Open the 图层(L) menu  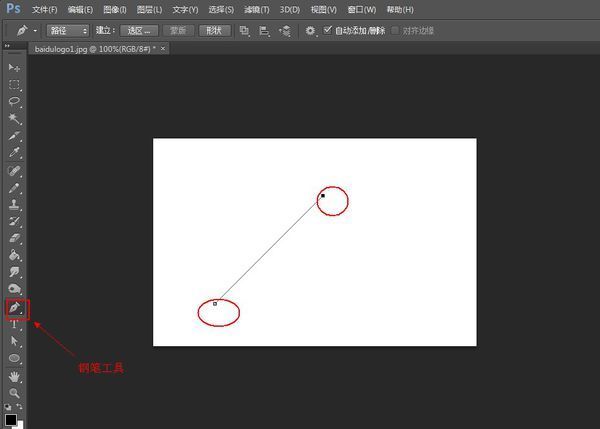coord(146,9)
